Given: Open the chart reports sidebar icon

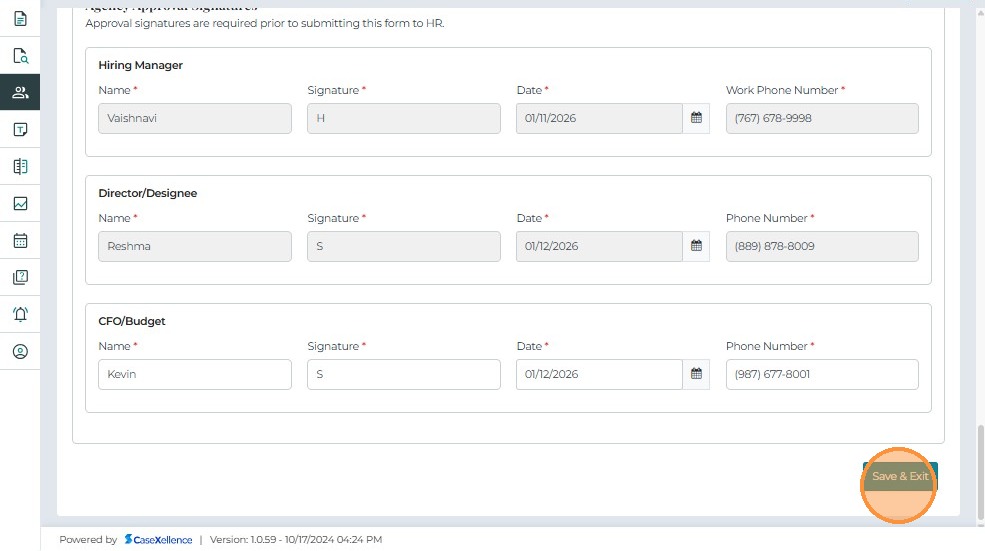Looking at the screenshot, I should 20,204.
